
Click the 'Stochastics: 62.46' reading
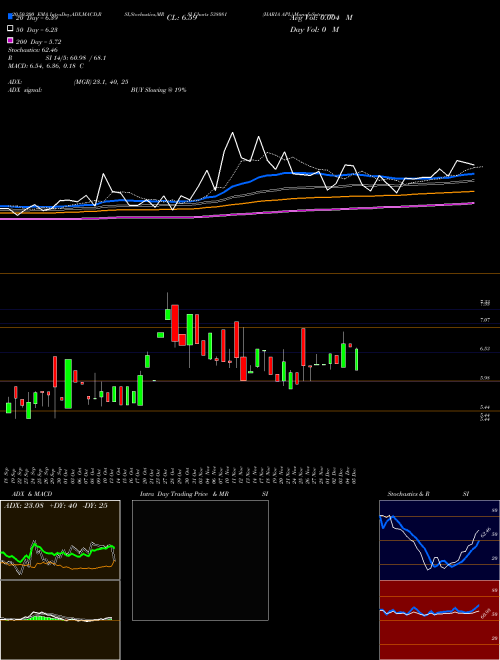tap(33, 50)
